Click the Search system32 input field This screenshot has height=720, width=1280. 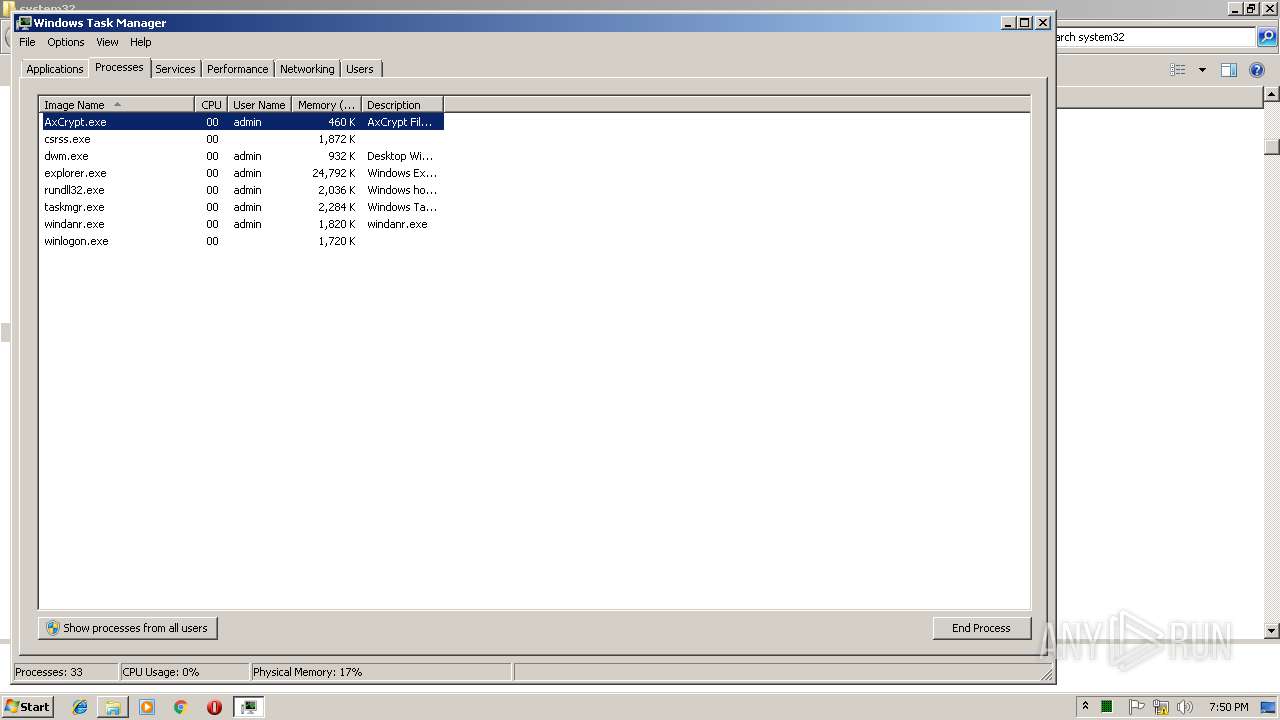tap(1155, 37)
